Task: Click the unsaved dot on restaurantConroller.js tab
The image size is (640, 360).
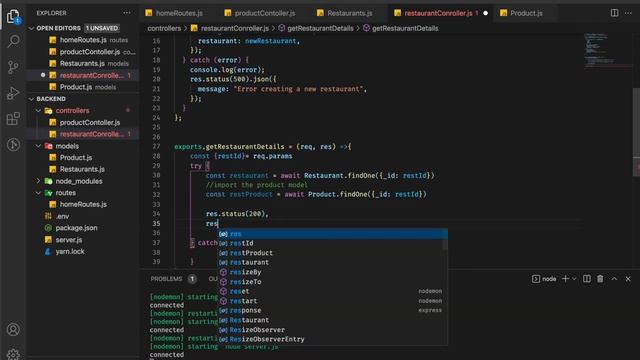Action: (485, 13)
